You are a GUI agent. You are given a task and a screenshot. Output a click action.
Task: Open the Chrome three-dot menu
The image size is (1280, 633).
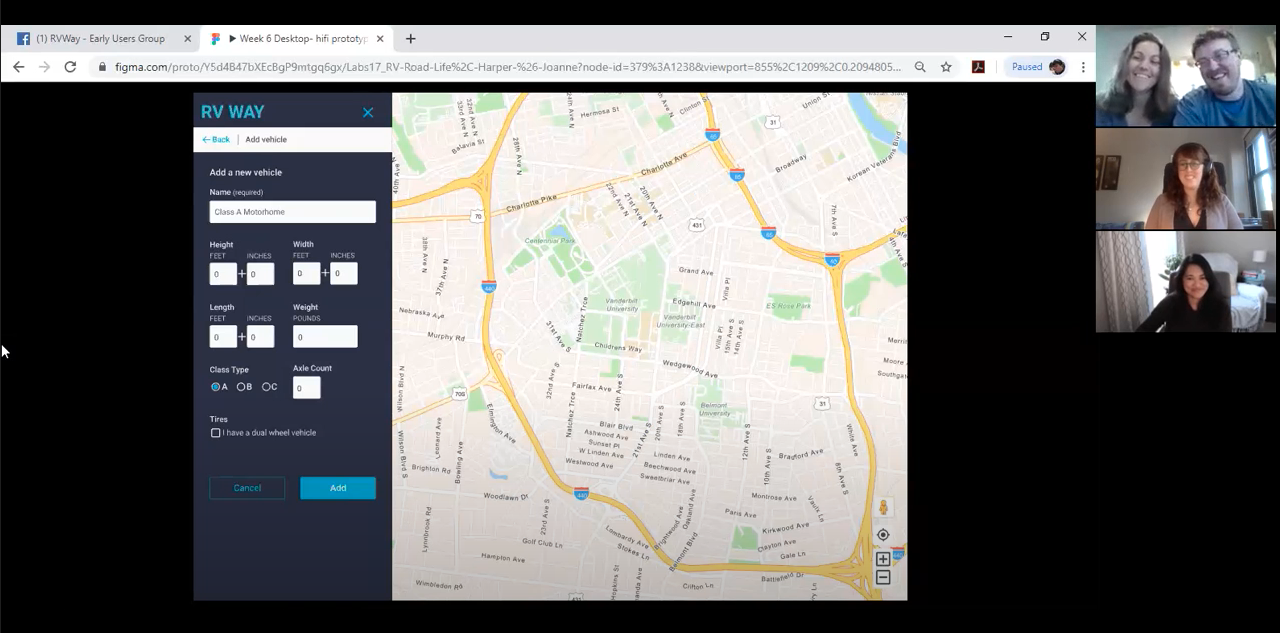(1083, 67)
